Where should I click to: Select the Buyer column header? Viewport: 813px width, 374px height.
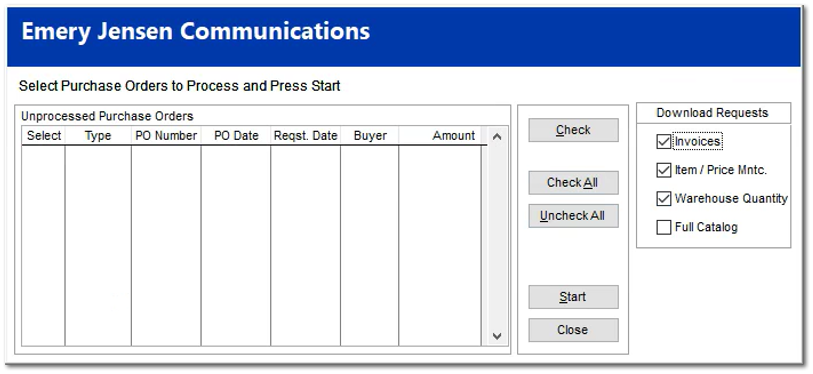click(x=370, y=136)
